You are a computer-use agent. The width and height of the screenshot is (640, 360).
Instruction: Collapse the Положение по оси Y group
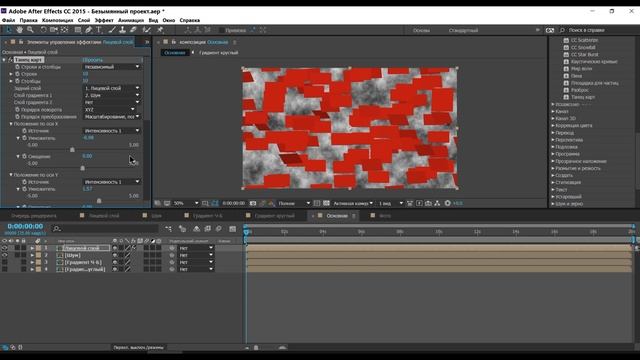[x=11, y=175]
